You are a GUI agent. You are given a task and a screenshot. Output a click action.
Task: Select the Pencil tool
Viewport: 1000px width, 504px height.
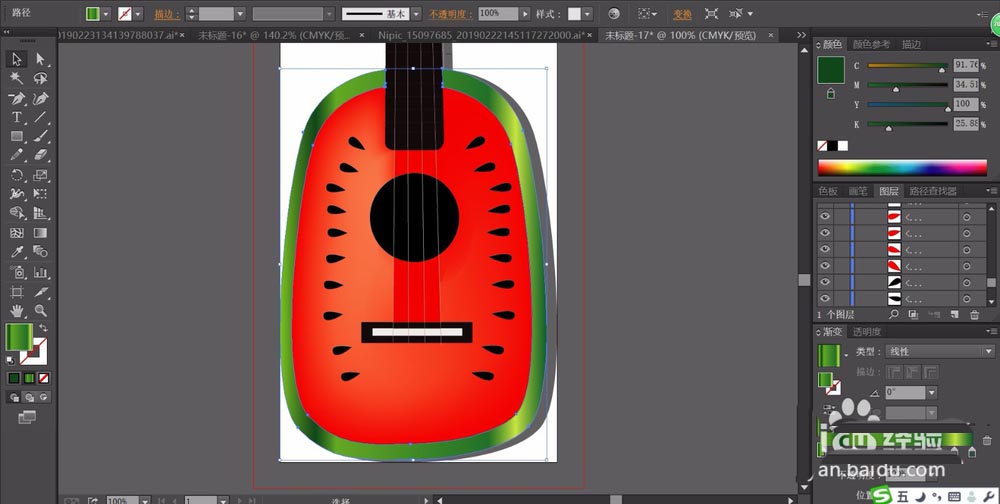pyautogui.click(x=17, y=155)
